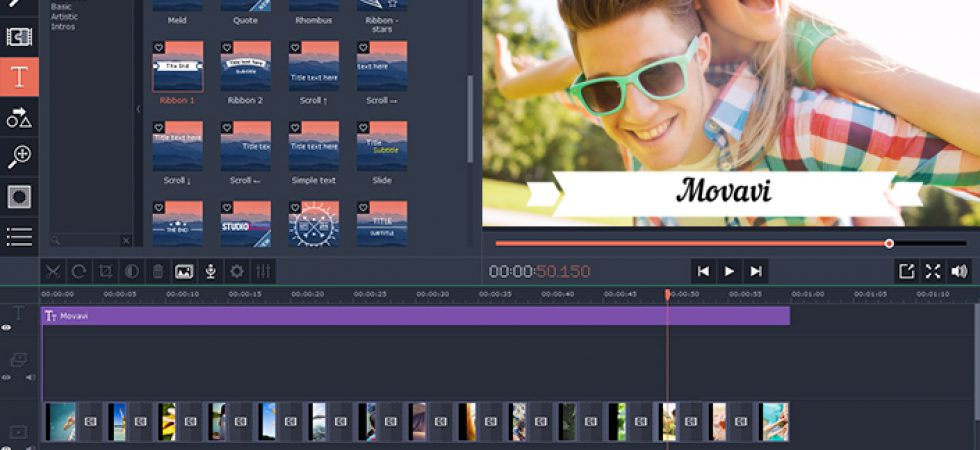Select the last video clip on timeline
The image size is (980, 450).
774,422
